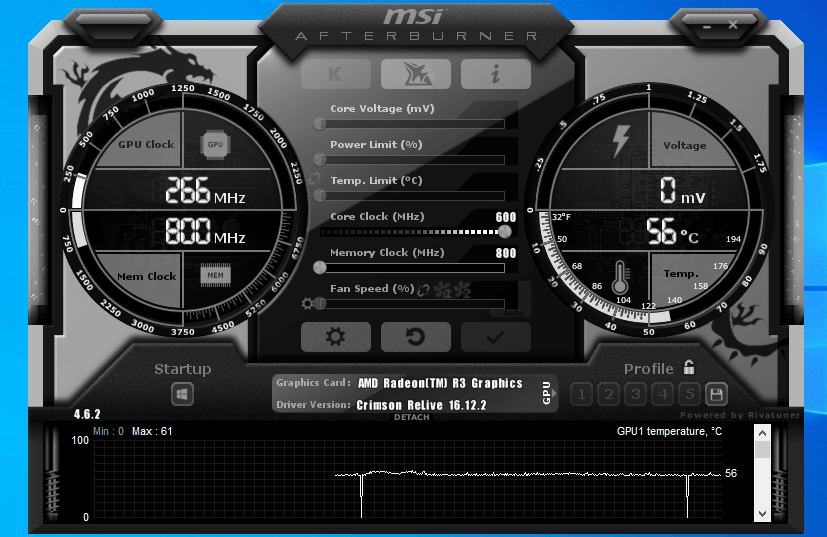The width and height of the screenshot is (827, 537).
Task: Reset settings with the circular arrow button
Action: click(416, 337)
